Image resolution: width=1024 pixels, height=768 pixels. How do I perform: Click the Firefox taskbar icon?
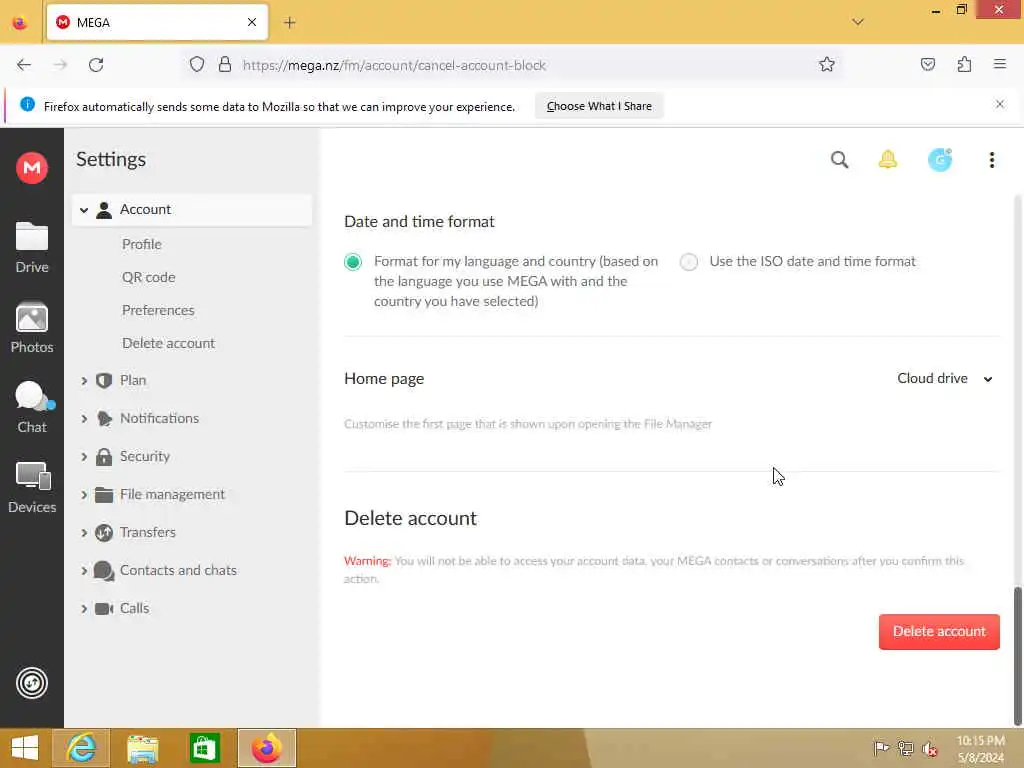(x=266, y=748)
